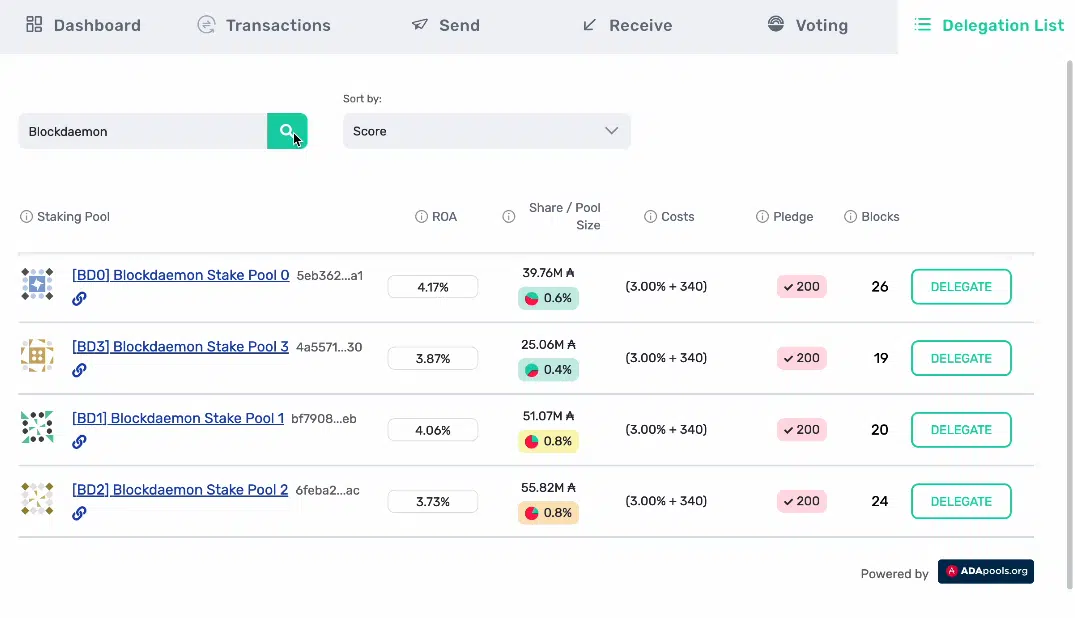Delegate to Blockdaemon Stake Pool 0

[961, 287]
